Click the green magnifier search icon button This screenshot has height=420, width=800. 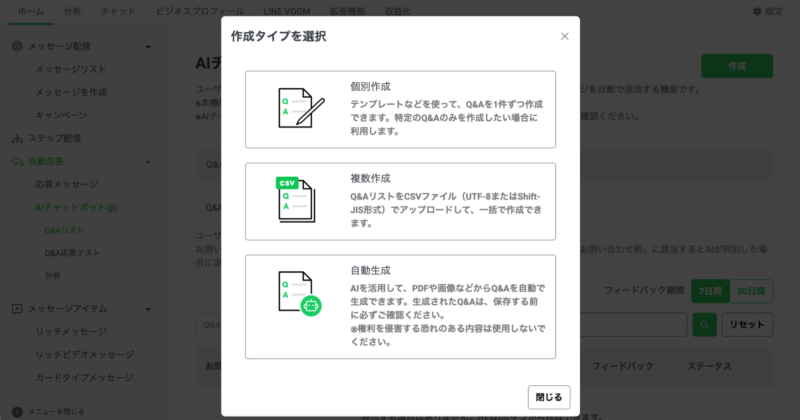(704, 325)
